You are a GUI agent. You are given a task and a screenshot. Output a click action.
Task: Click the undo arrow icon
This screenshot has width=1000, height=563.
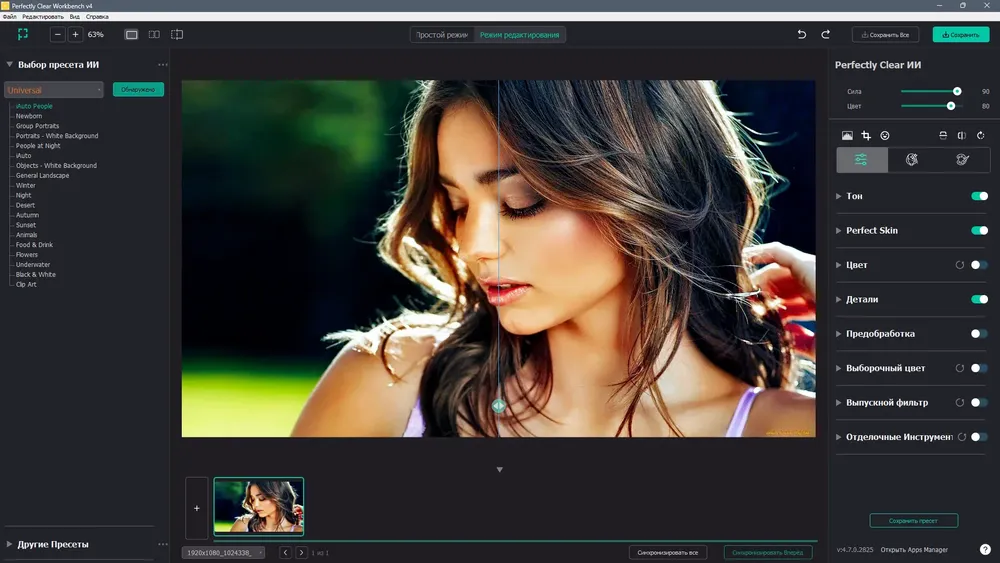[x=802, y=34]
